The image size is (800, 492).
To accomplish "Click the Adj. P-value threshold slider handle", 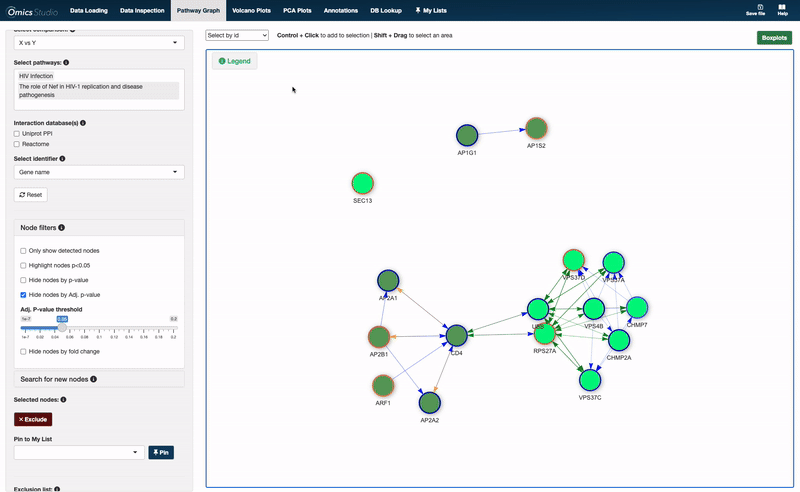I will 62,327.
